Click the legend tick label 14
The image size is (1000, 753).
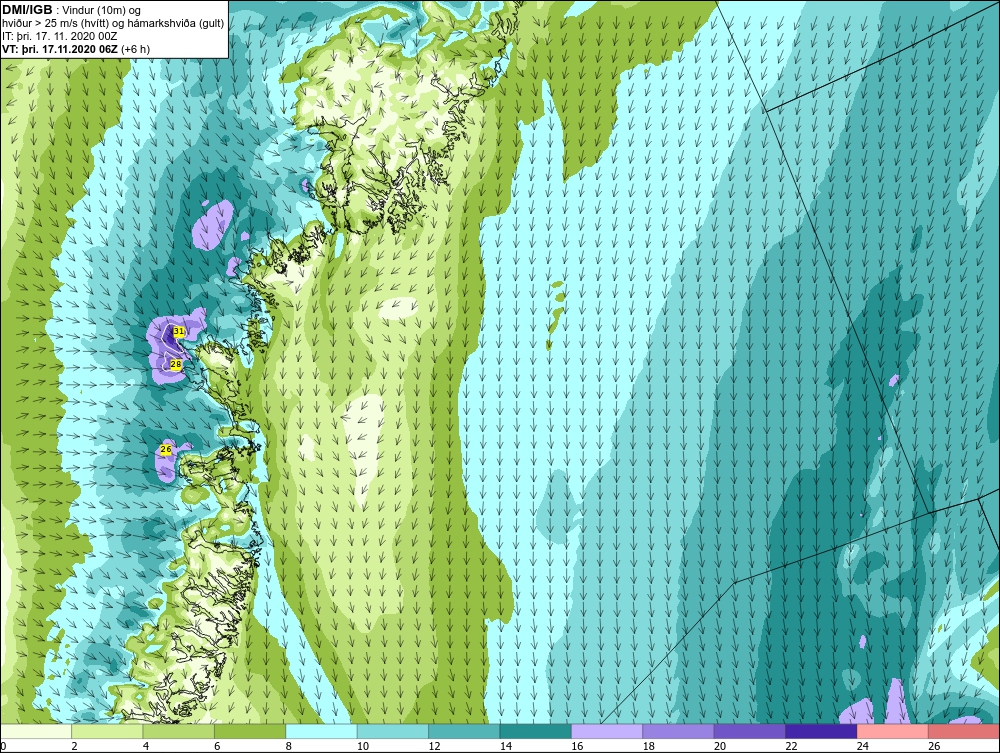click(506, 746)
